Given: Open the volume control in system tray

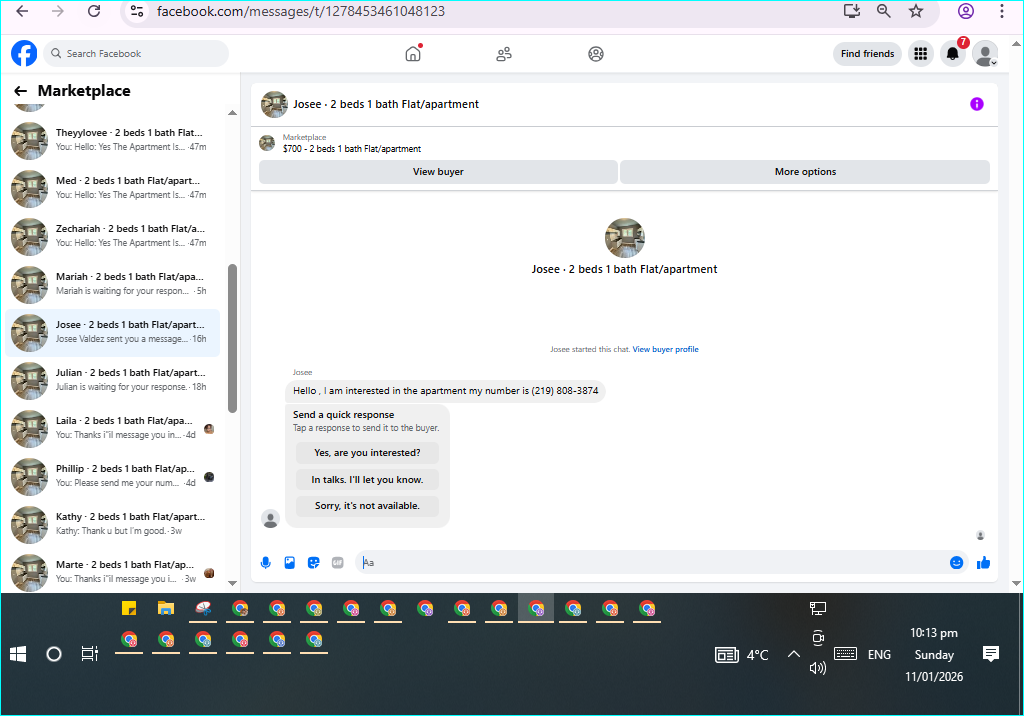Looking at the screenshot, I should point(817,668).
